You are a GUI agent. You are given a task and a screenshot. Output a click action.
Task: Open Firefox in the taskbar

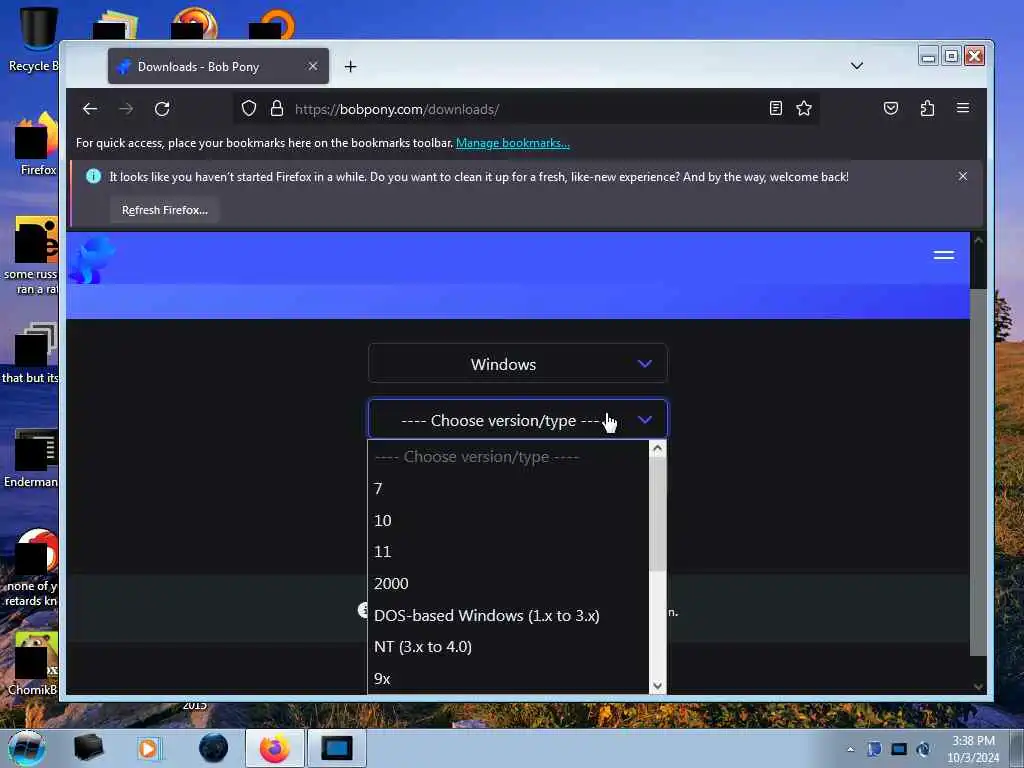coord(275,748)
